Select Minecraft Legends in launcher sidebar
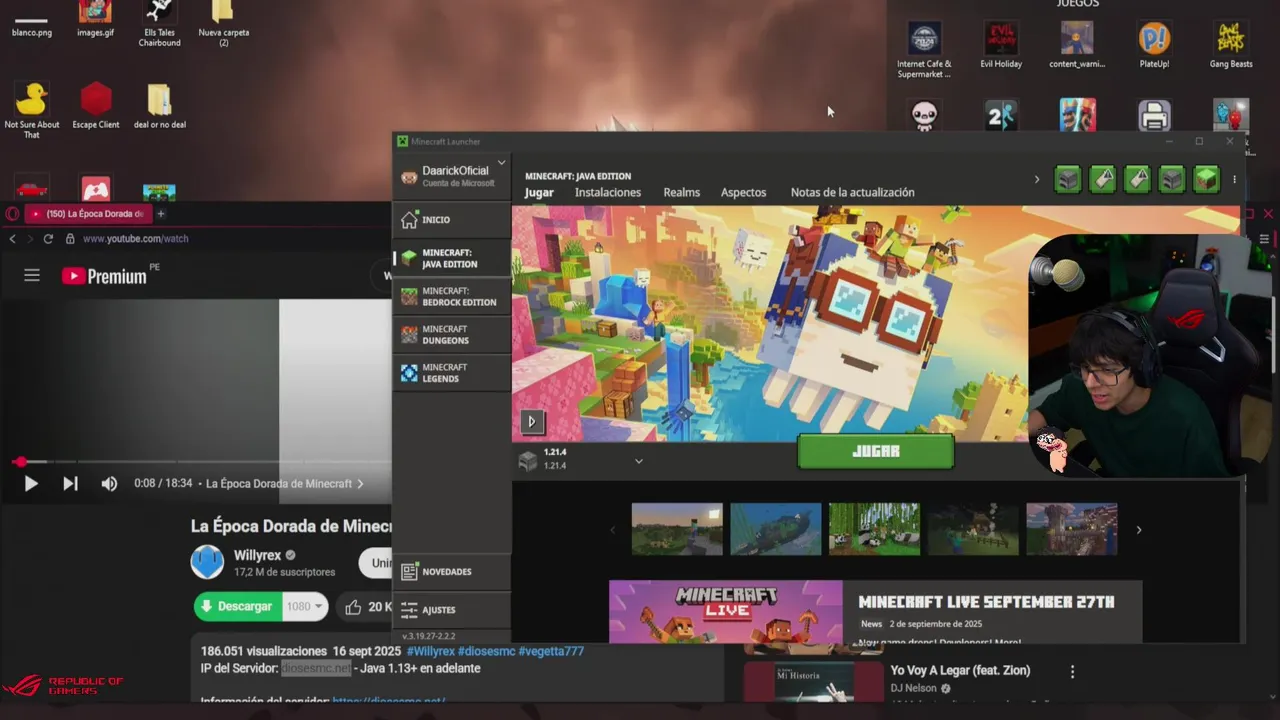 point(451,373)
